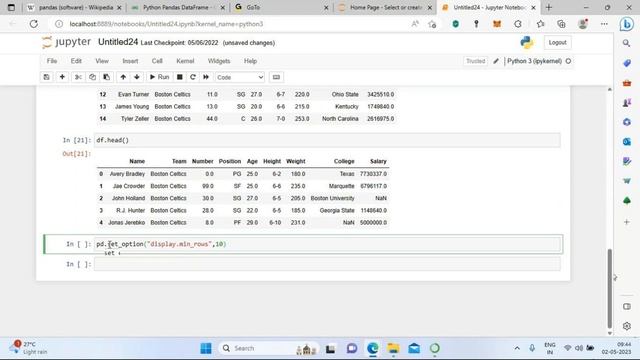Image resolution: width=640 pixels, height=360 pixels.
Task: Refresh the page
Action: tap(33, 24)
